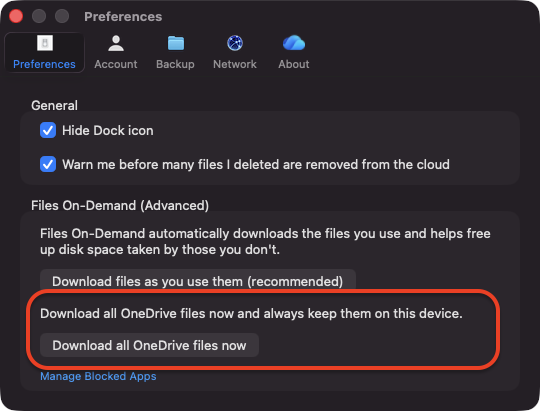Open the About OneDrive cloud icon

[x=294, y=43]
